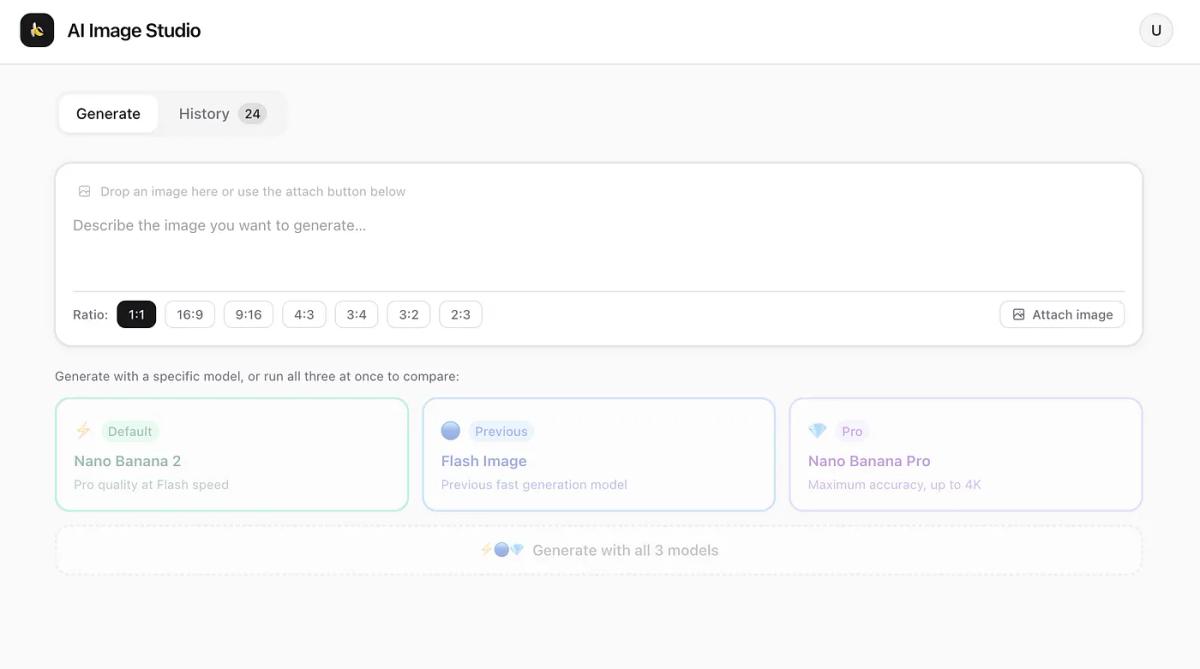Select the 4:3 aspect ratio
The image size is (1200, 669).
coord(304,314)
